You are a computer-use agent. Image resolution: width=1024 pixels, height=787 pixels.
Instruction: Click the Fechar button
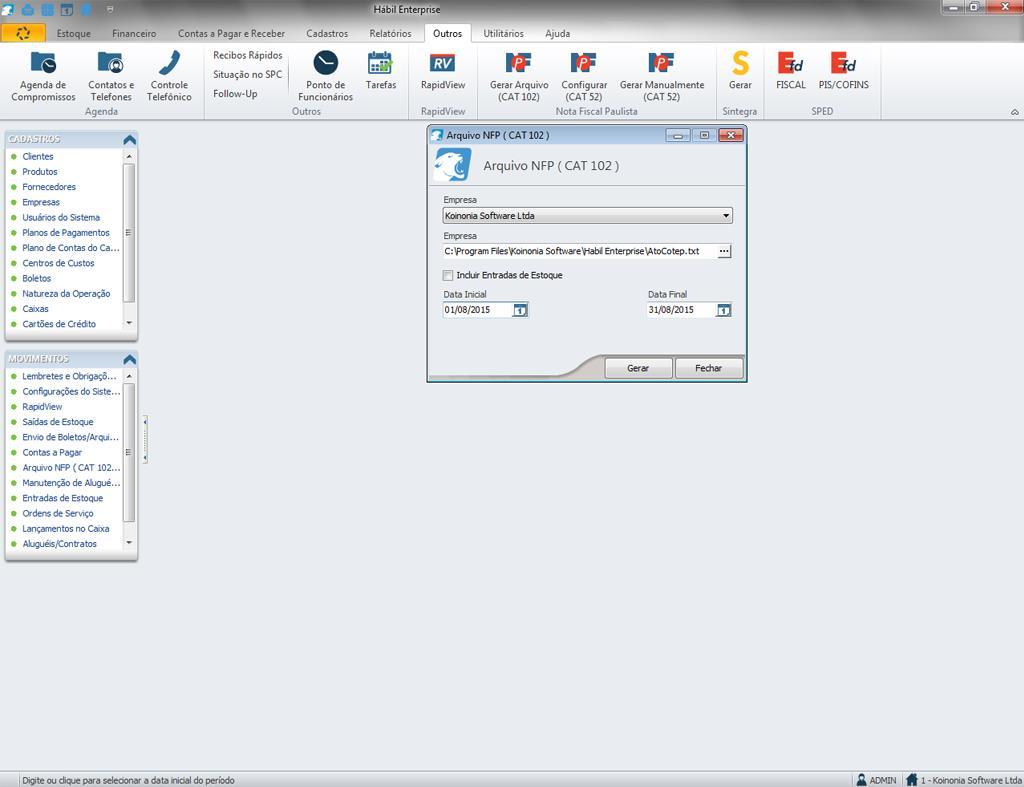709,368
